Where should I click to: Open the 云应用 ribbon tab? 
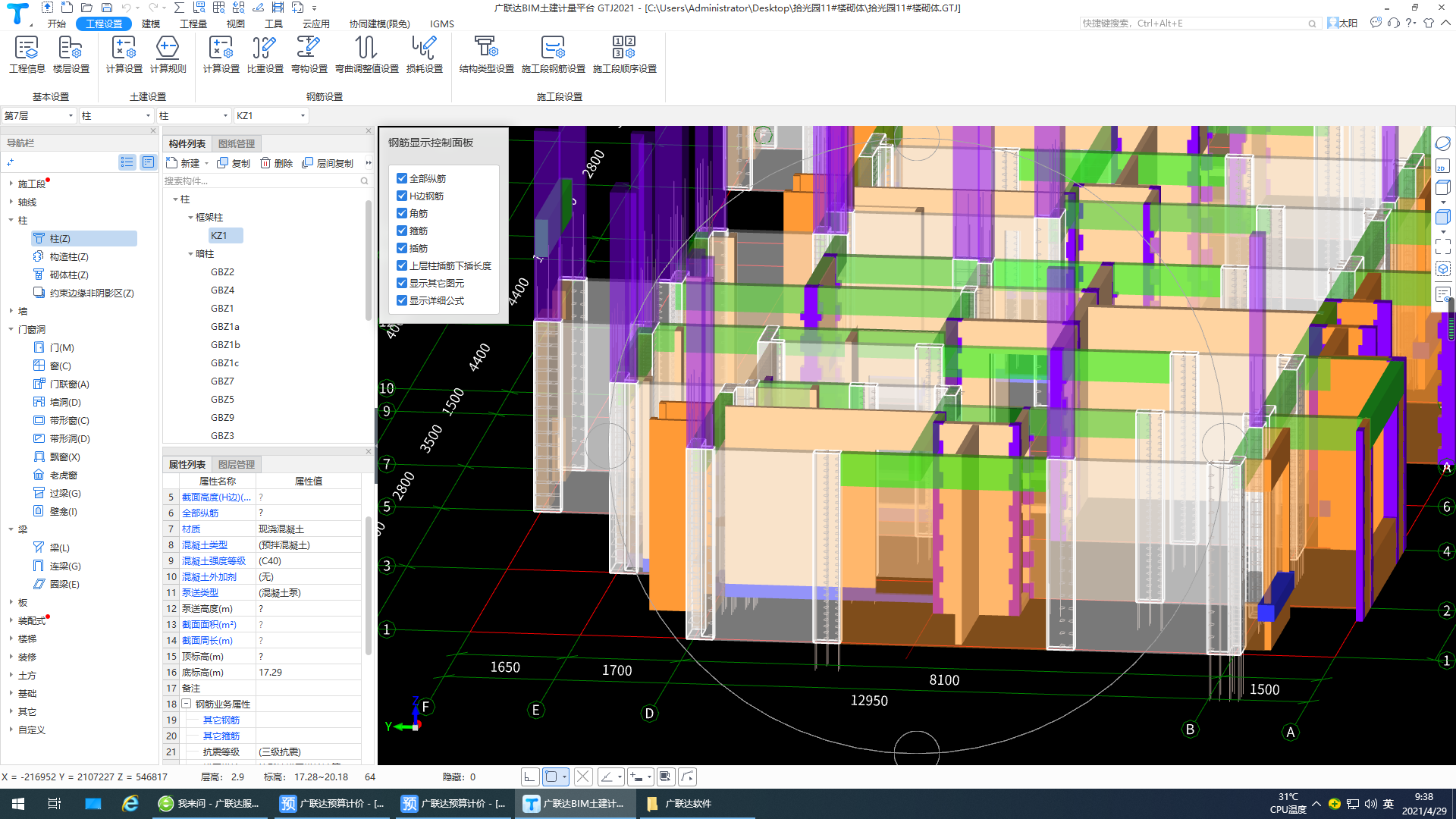316,24
